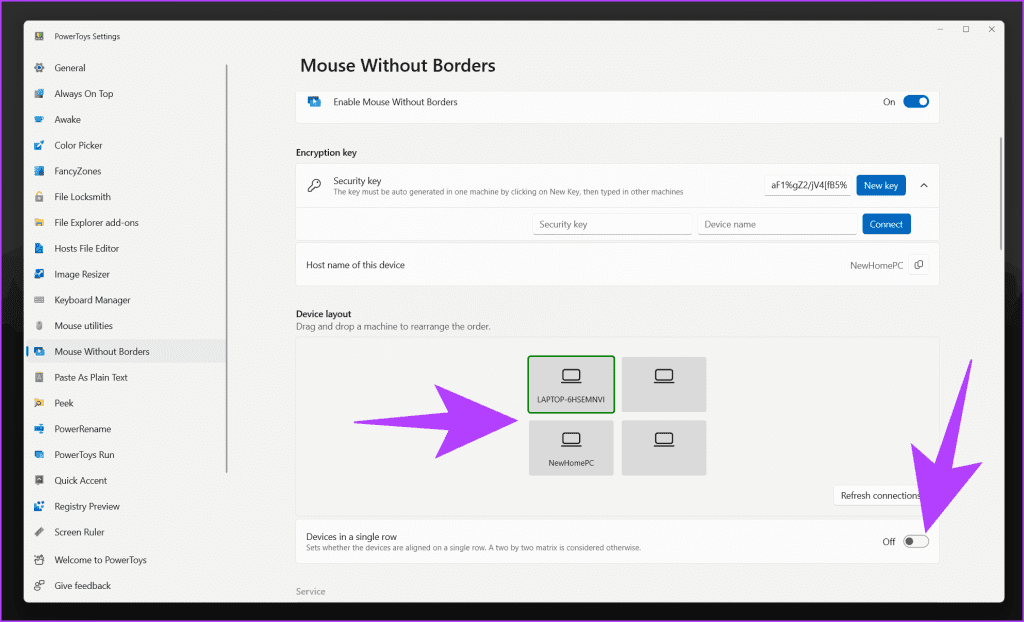Click the Welcome to PowerToys icon
The height and width of the screenshot is (622, 1024).
click(39, 560)
